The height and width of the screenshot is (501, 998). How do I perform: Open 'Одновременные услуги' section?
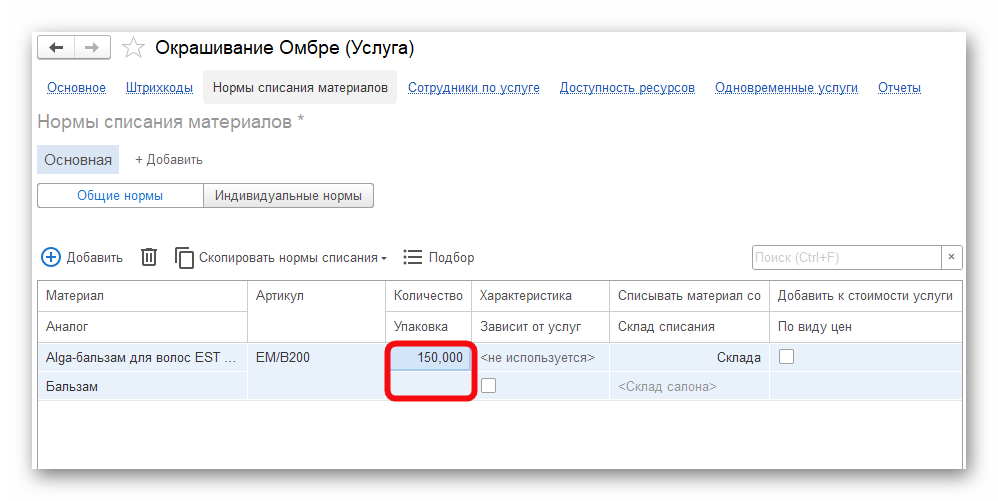pyautogui.click(x=786, y=88)
